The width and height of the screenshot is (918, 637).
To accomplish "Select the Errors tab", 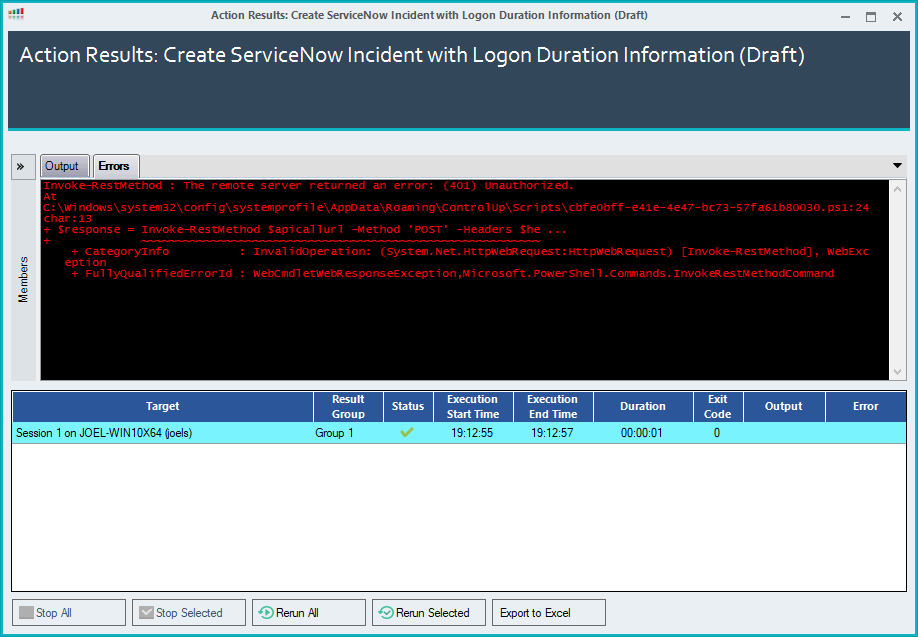I will click(115, 166).
